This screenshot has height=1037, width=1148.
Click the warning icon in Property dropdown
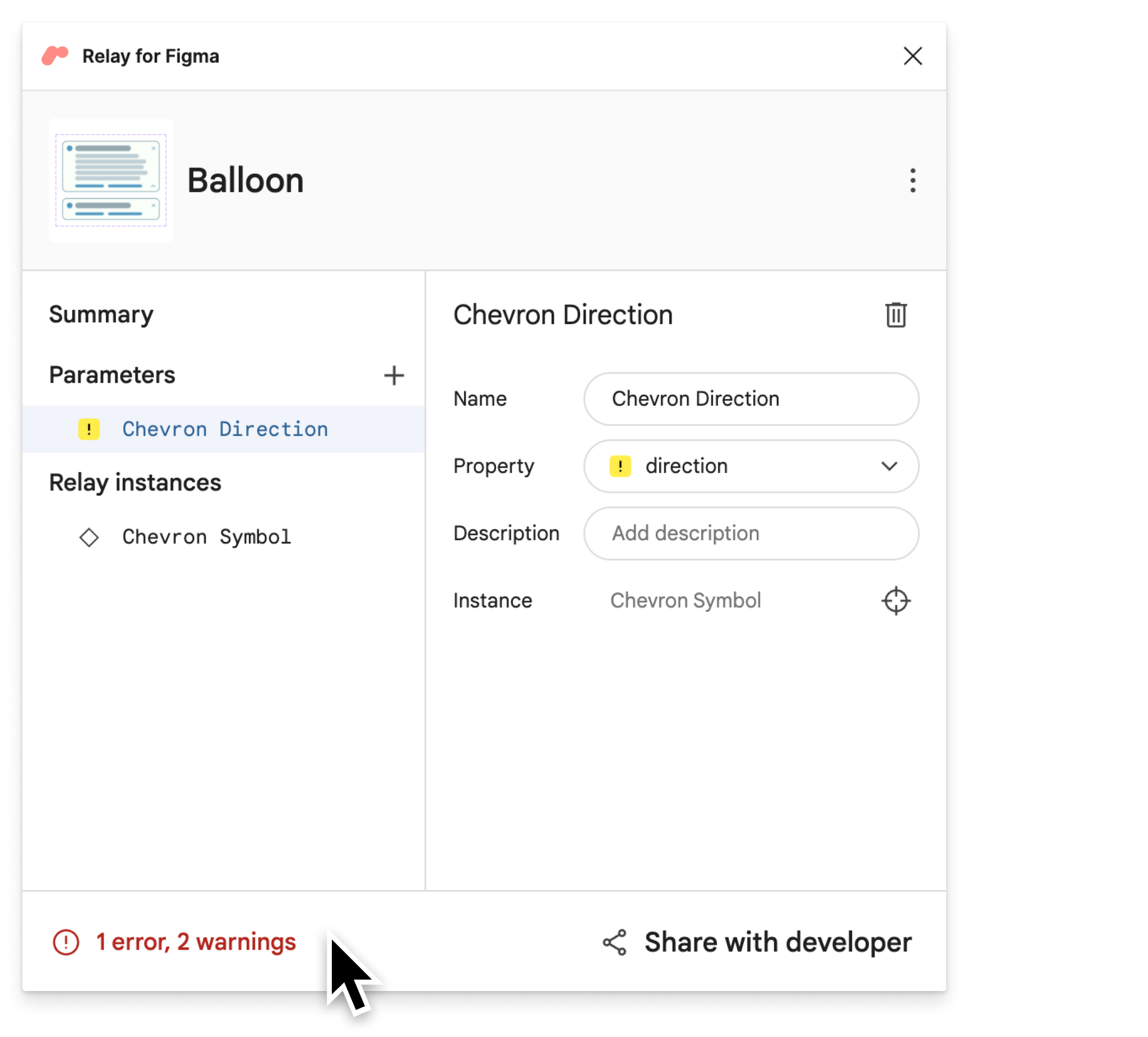(619, 466)
